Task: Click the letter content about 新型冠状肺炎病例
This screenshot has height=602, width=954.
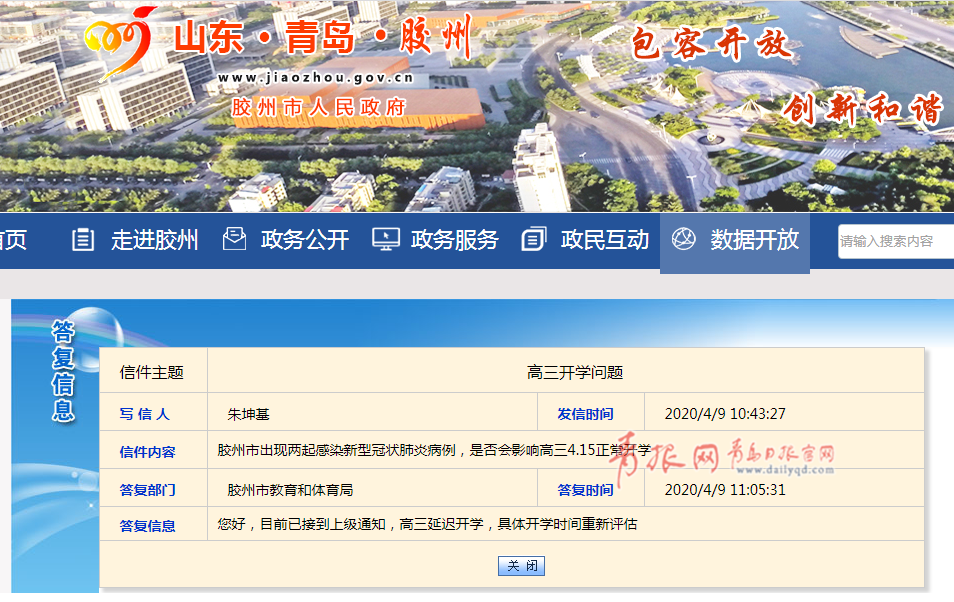Action: [434, 450]
